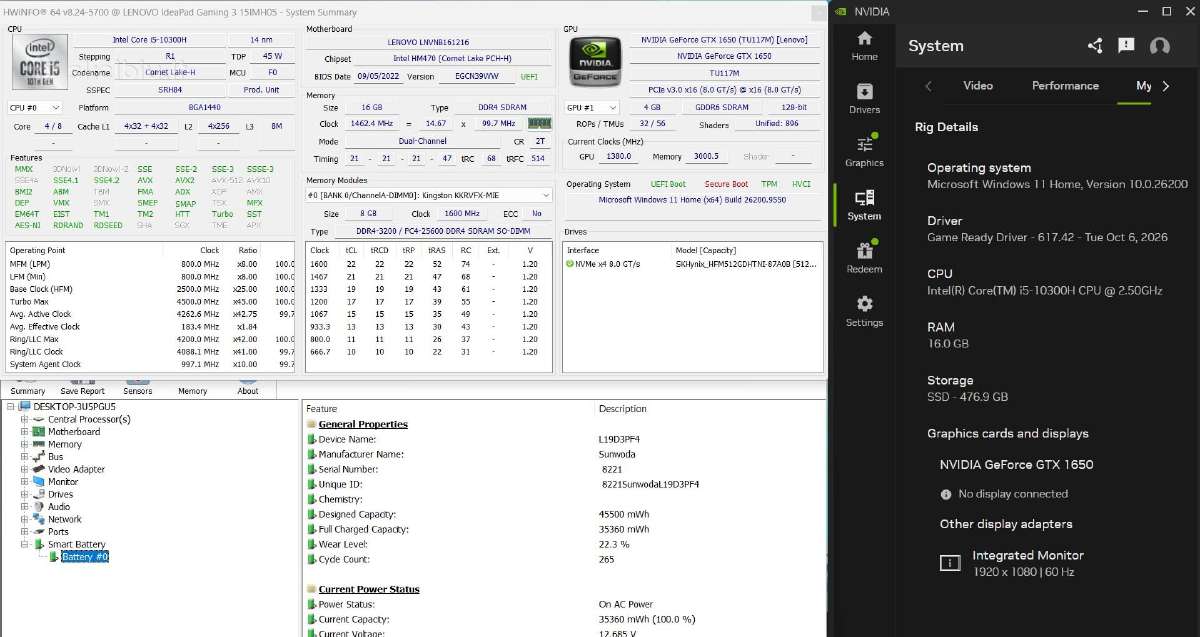Click the Wear Level value 22.3 %
The image size is (1200, 637).
point(614,544)
